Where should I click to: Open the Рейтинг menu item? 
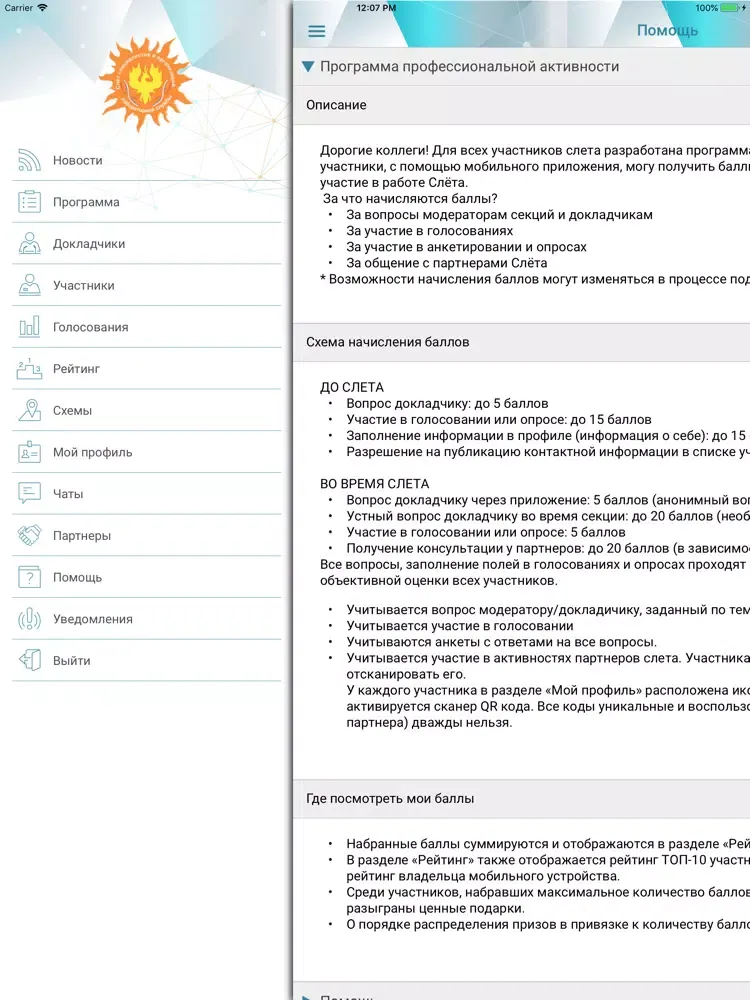click(147, 369)
